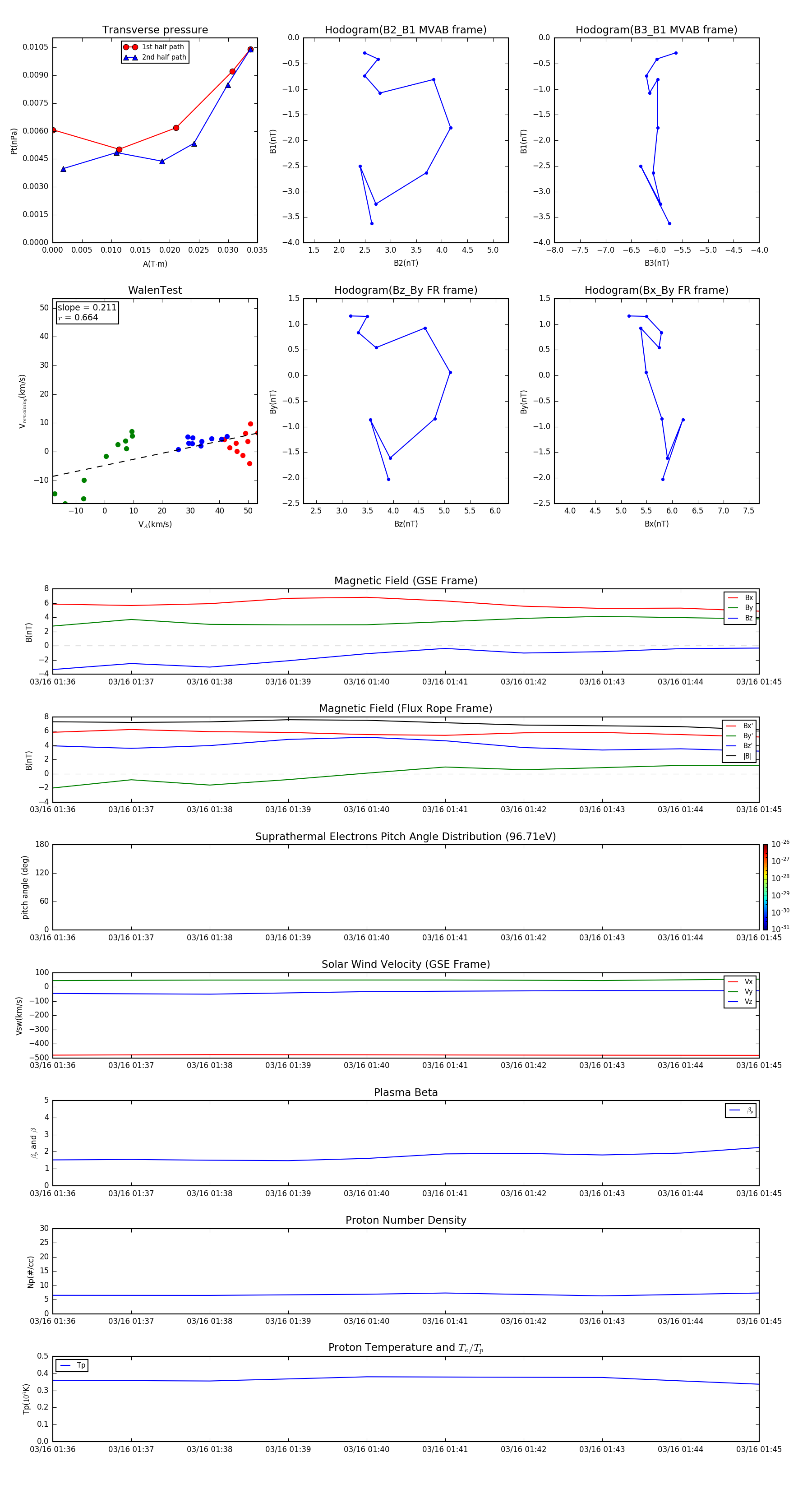812x1489 pixels.
Task: Click the "Hodogram(Bx_By FR frame)" title
Action: (656, 290)
